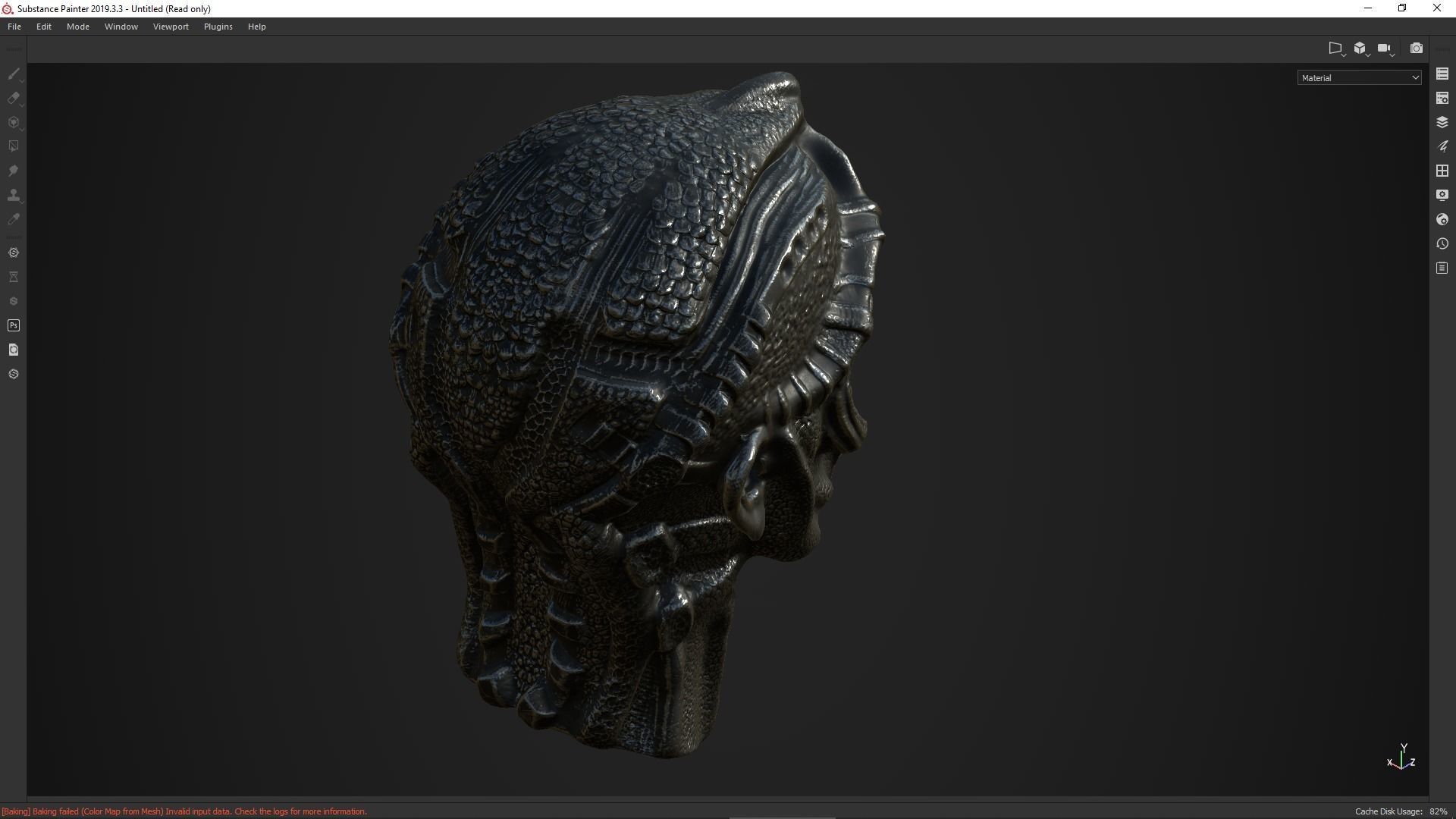Open the Display Settings panel
The height and width of the screenshot is (819, 1456).
1442,195
